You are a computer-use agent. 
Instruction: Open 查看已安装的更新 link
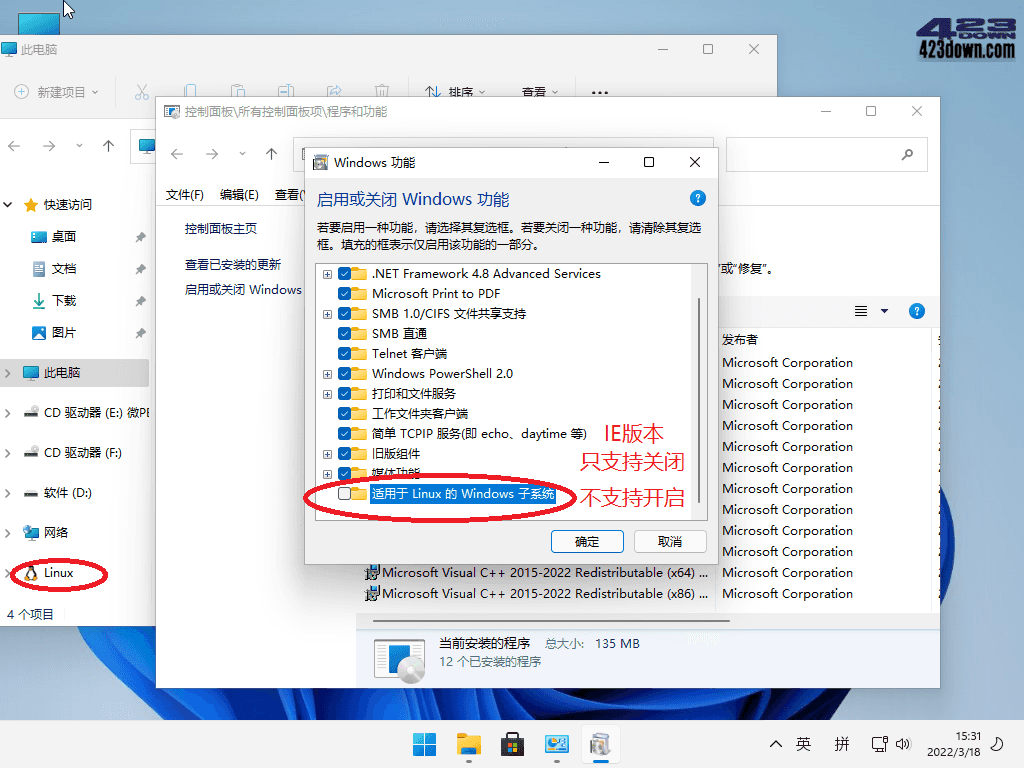point(232,264)
